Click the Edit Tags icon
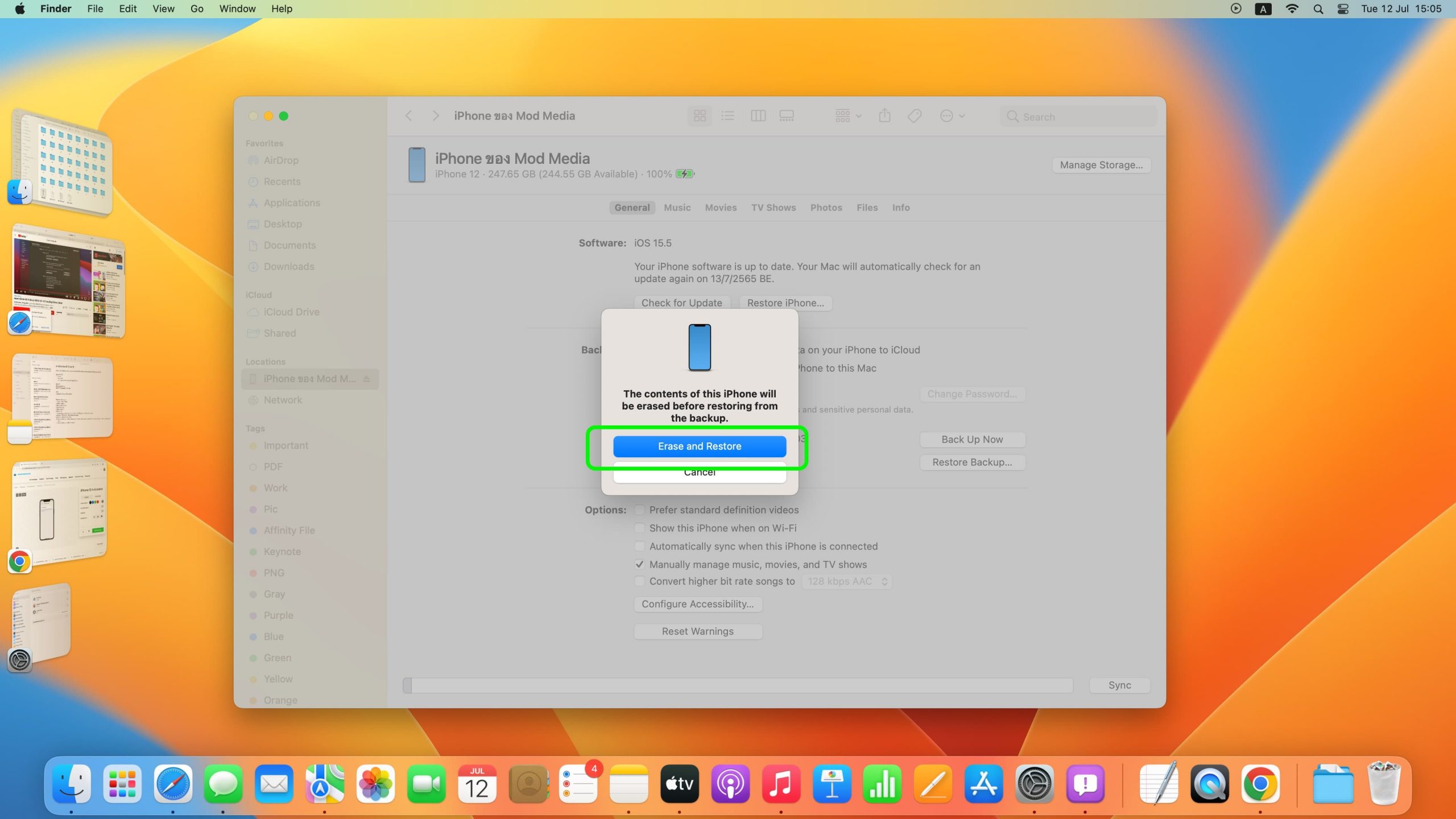This screenshot has height=819, width=1456. [915, 116]
